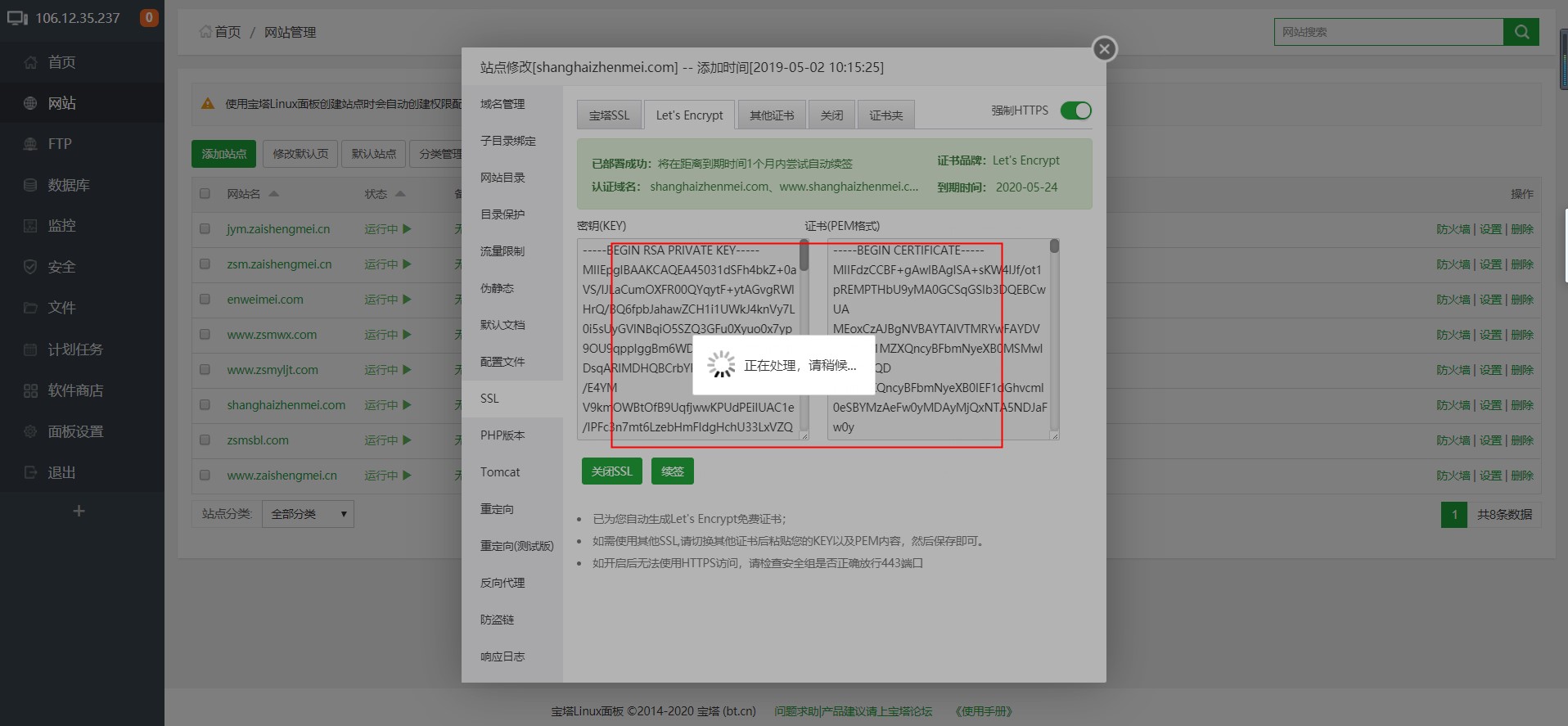The width and height of the screenshot is (1568, 726).
Task: Open 反向代理 in dialog menu
Action: (x=512, y=583)
